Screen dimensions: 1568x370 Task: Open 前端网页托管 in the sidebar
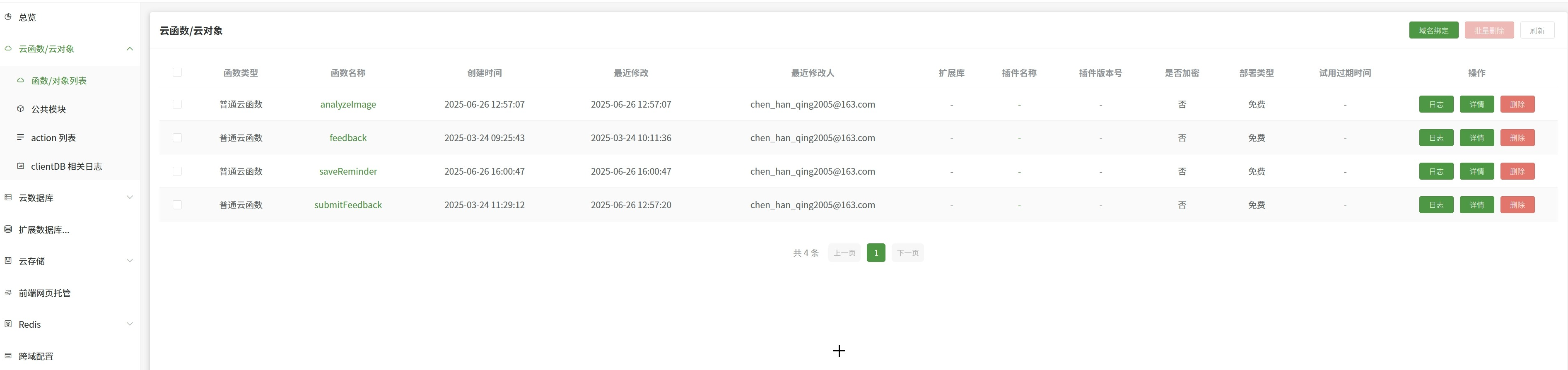coord(44,293)
